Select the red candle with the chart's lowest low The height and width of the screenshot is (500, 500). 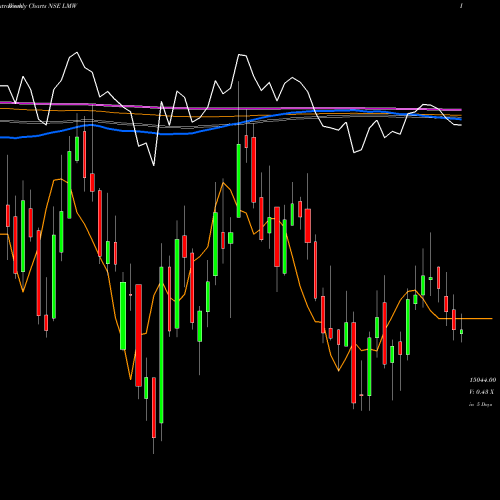tap(154, 407)
